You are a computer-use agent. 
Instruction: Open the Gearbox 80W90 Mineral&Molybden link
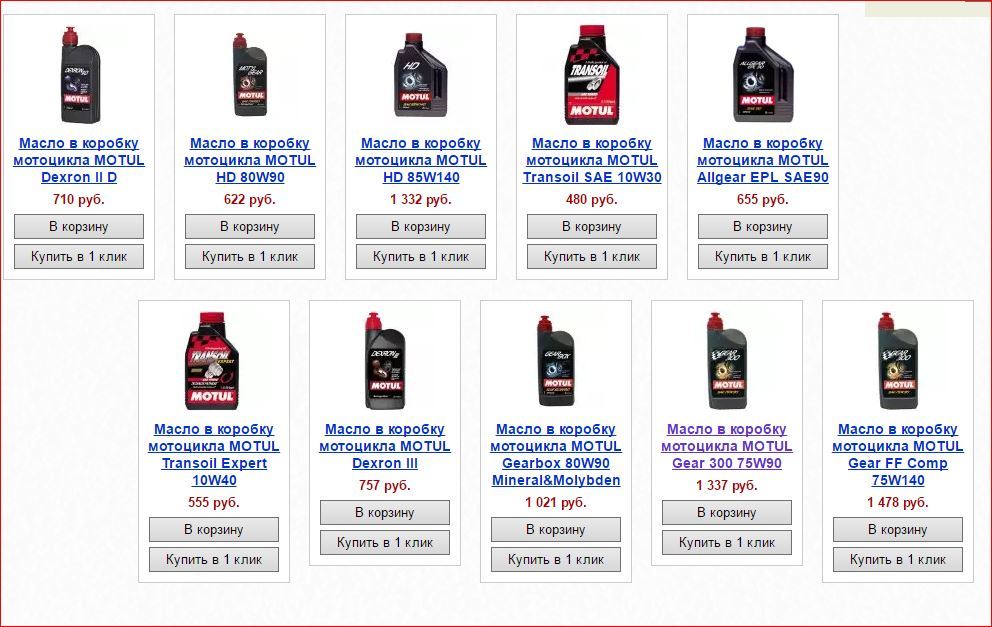click(556, 454)
